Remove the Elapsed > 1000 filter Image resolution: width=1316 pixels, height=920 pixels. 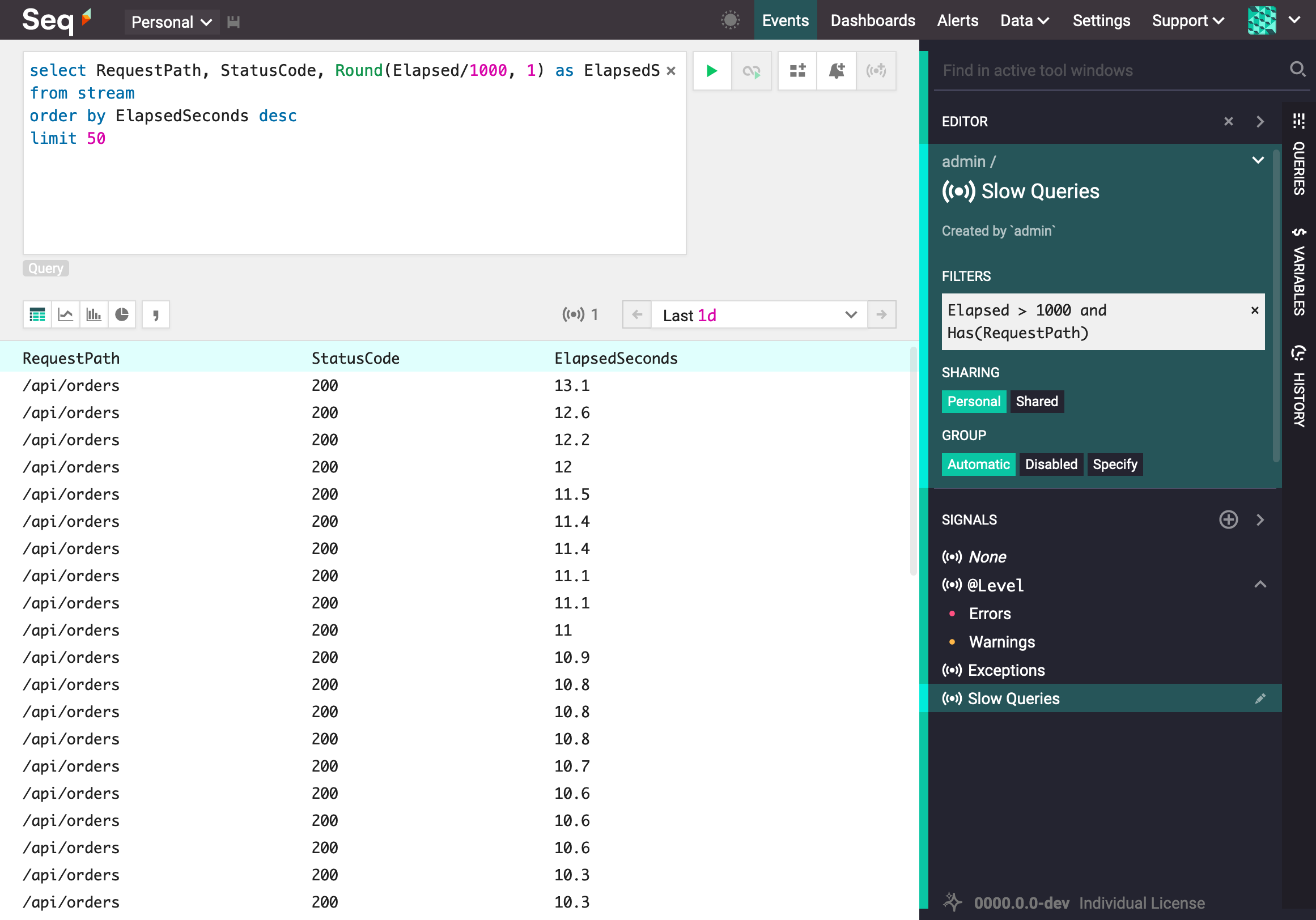1254,310
